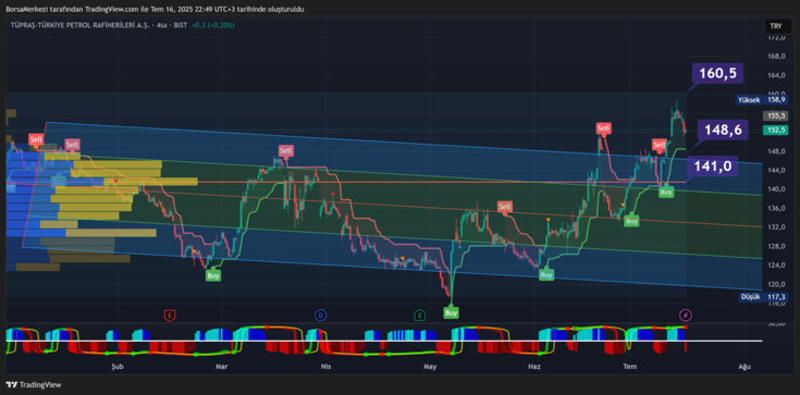Click the Sell label near the April peak
Image resolution: width=800 pixels, height=395 pixels.
pyautogui.click(x=286, y=151)
